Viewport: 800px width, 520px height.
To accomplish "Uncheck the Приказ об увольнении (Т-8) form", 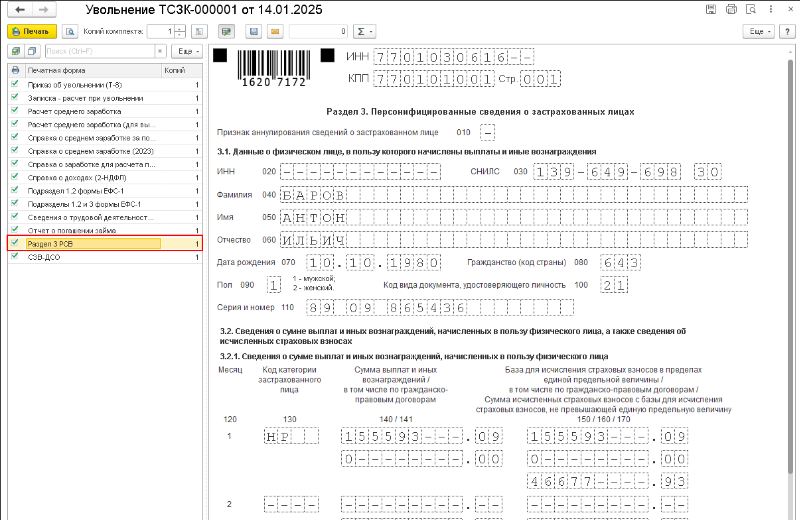I will 15,84.
